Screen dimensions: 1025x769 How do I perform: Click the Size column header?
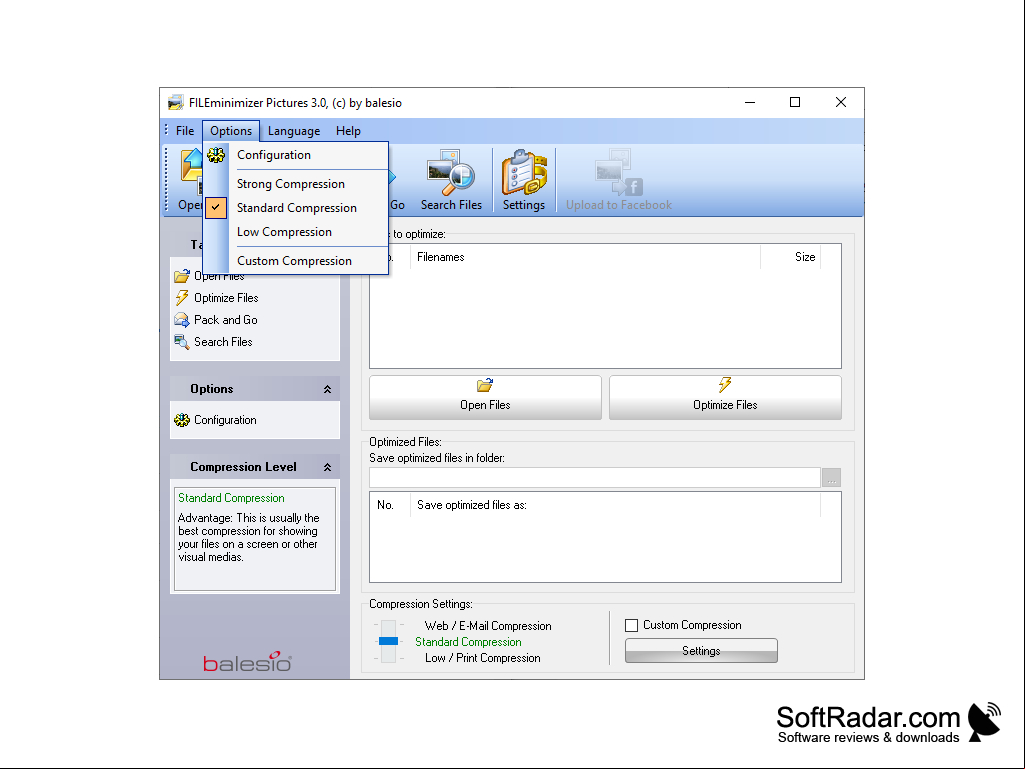(790, 257)
